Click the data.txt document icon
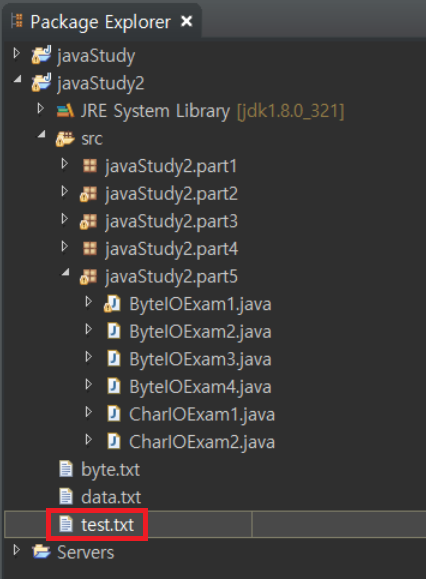This screenshot has height=579, width=426. click(66, 497)
